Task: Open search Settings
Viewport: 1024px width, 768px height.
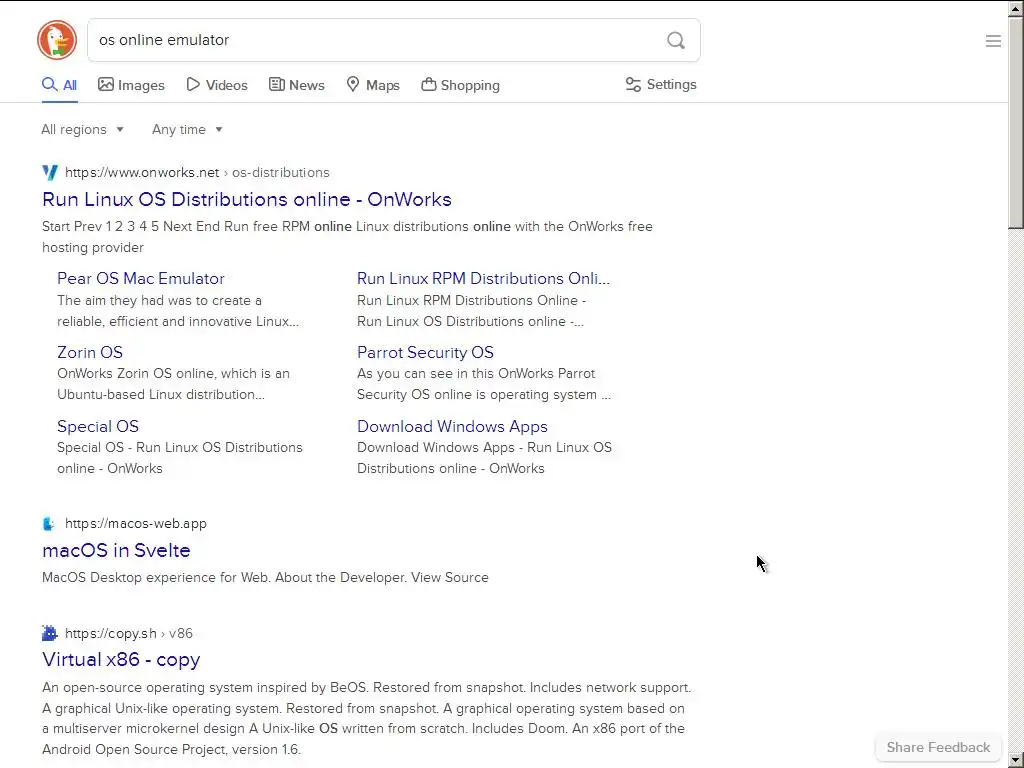Action: [661, 84]
